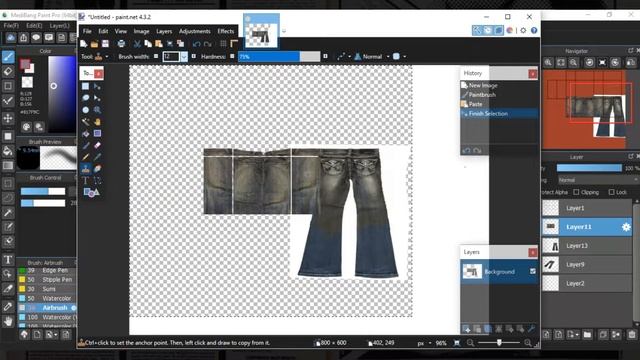The image size is (640, 360).
Task: Click Navigator zoom-in icon in MediBang
Action: point(548,62)
